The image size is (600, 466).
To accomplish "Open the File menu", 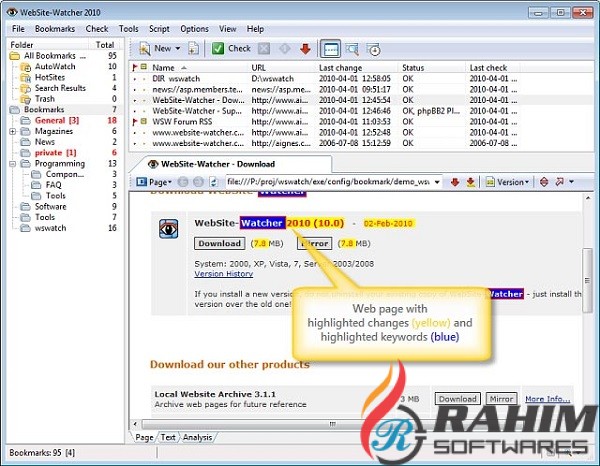I will [18, 29].
